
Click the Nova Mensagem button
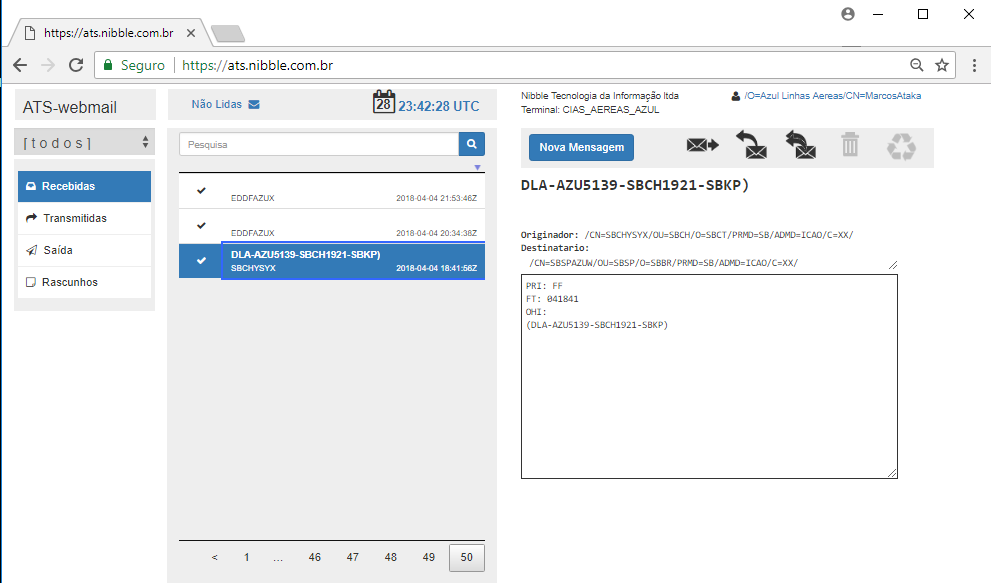[x=581, y=147]
